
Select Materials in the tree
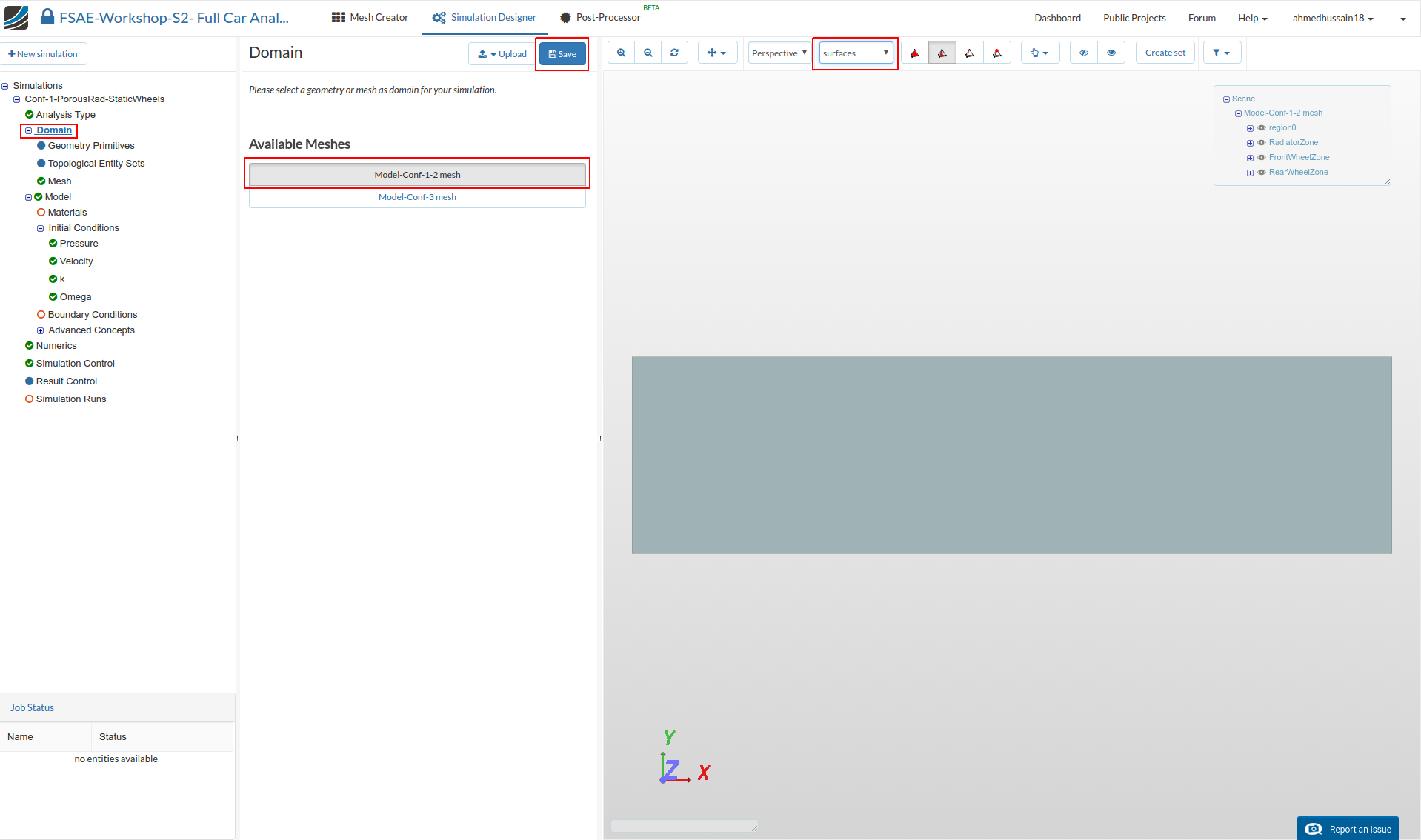[x=67, y=213]
